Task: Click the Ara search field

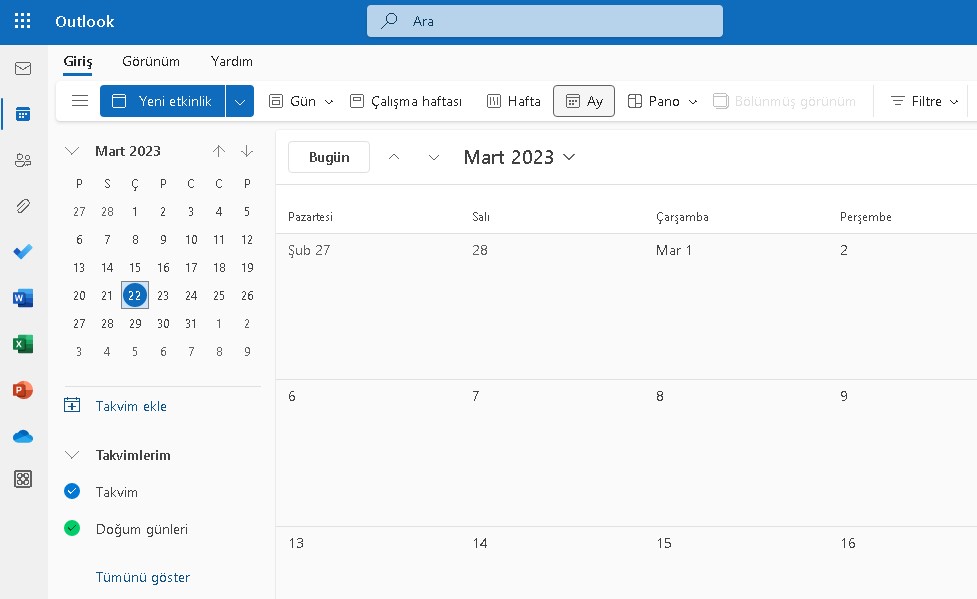Action: click(x=544, y=21)
